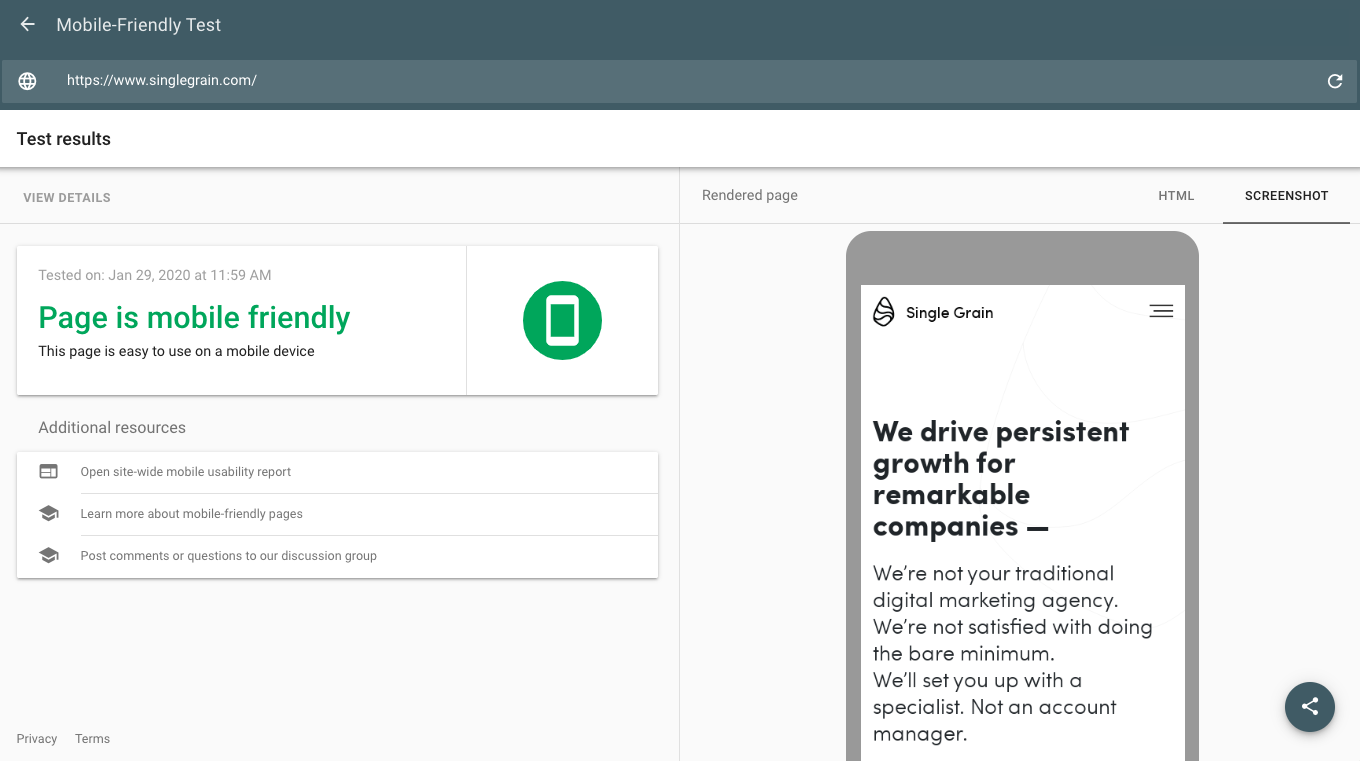1360x761 pixels.
Task: Click the singlegrain.com URL field
Action: tap(680, 81)
